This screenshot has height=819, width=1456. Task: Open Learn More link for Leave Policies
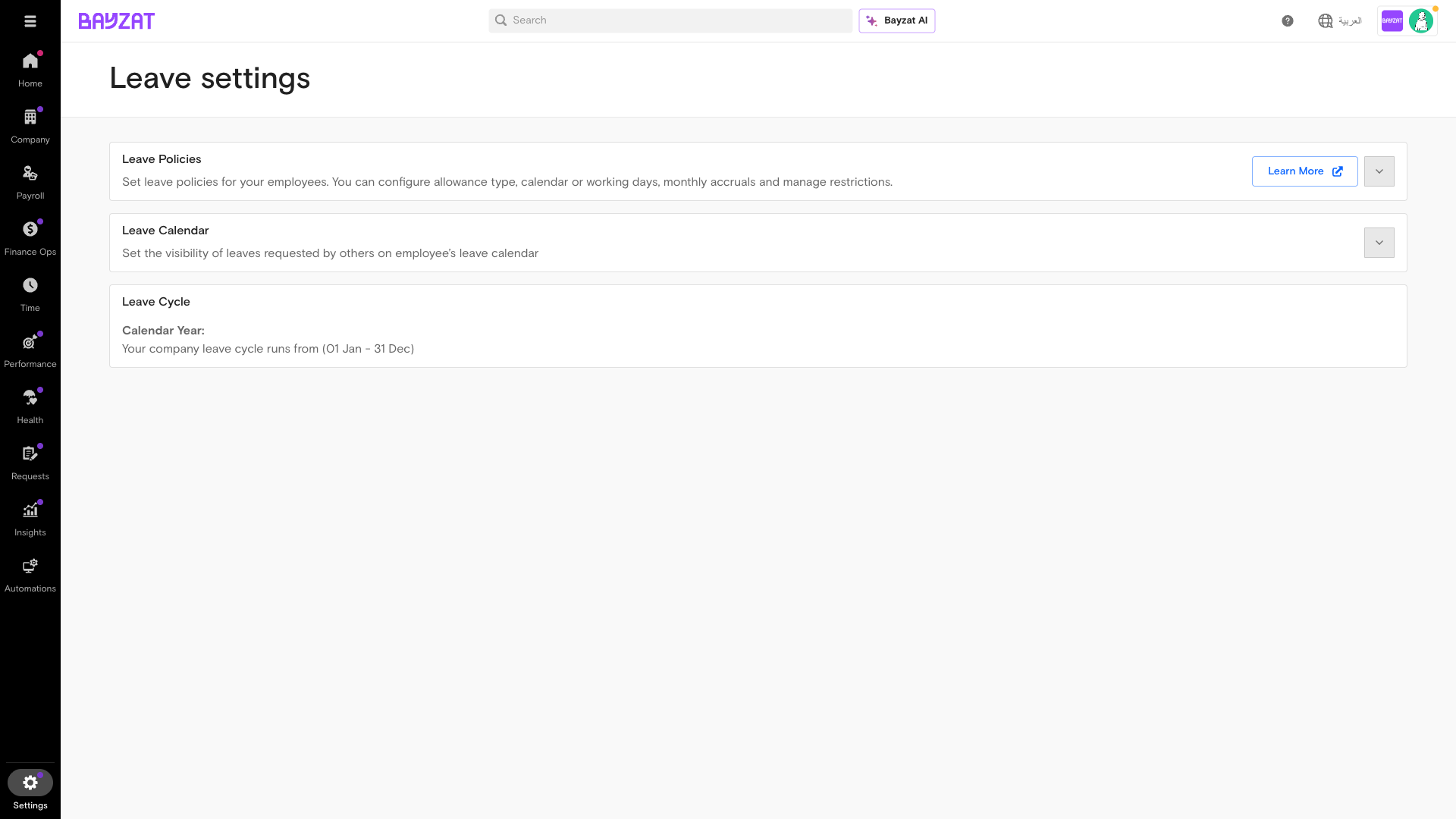[1304, 171]
